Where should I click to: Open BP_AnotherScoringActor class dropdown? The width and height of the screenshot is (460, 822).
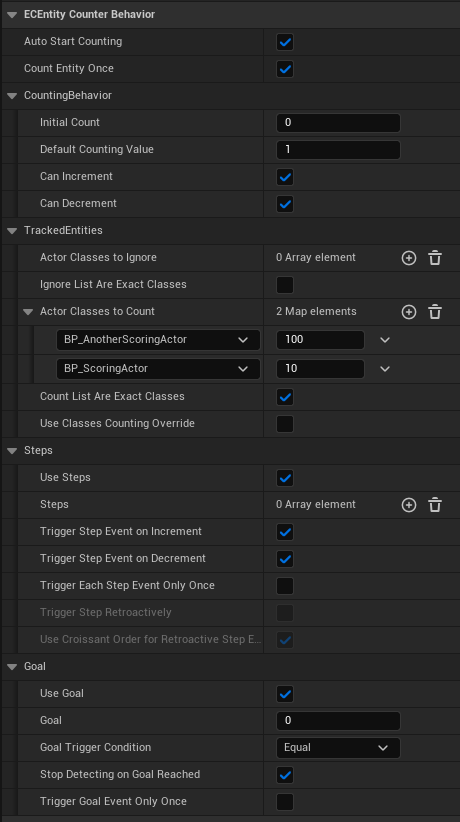[x=158, y=340]
